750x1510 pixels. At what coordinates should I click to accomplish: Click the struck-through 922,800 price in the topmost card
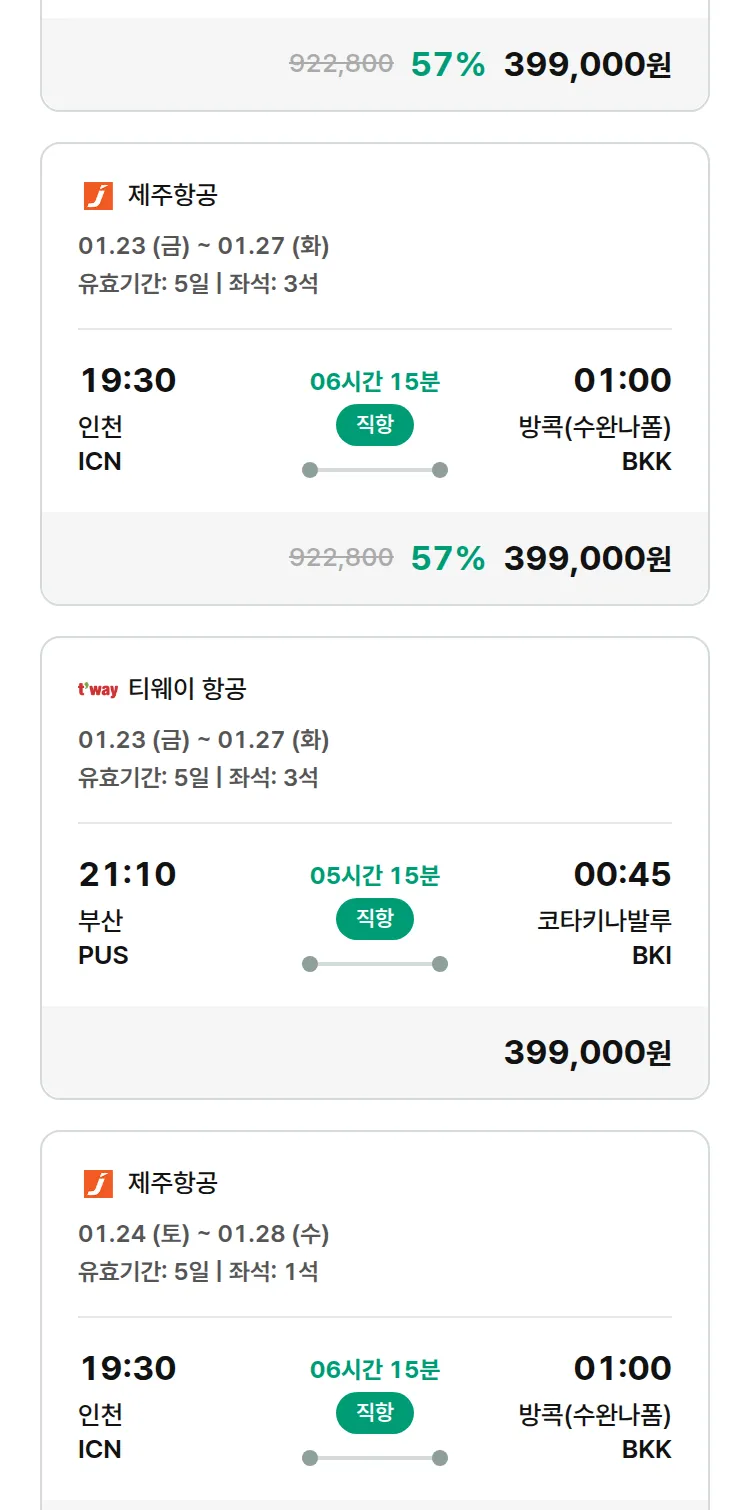pos(341,64)
